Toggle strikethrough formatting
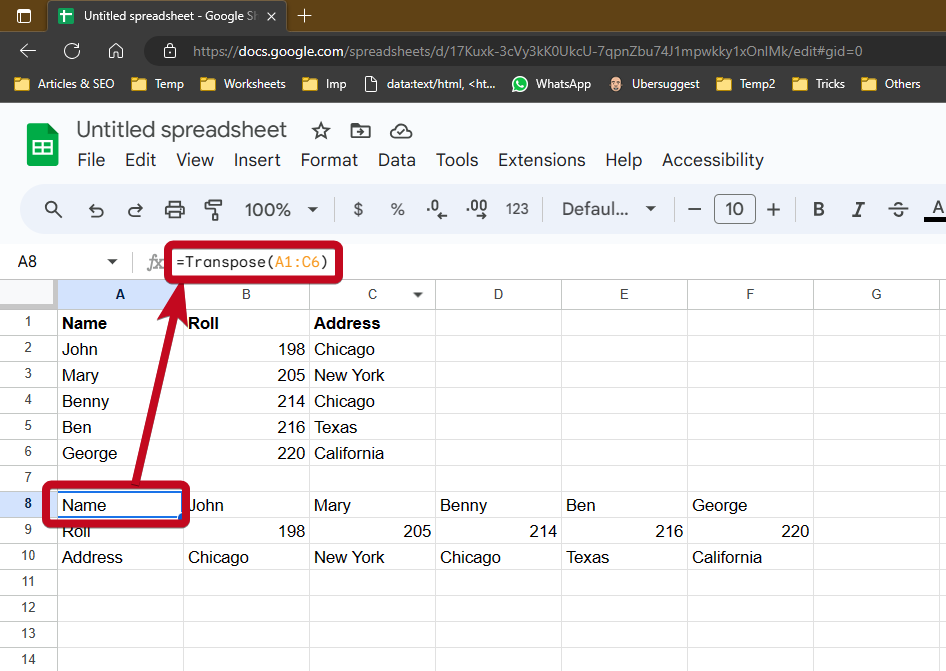The width and height of the screenshot is (946, 671). pos(898,210)
